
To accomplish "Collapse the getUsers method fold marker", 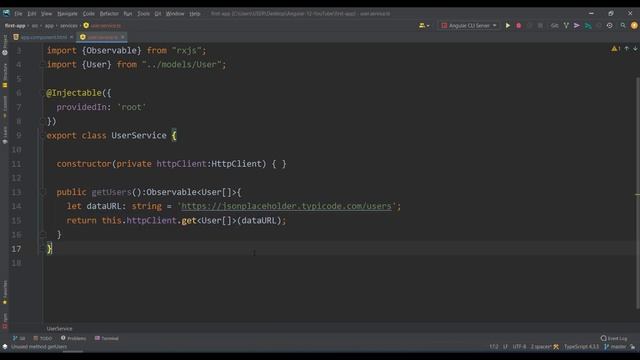I will [x=42, y=192].
